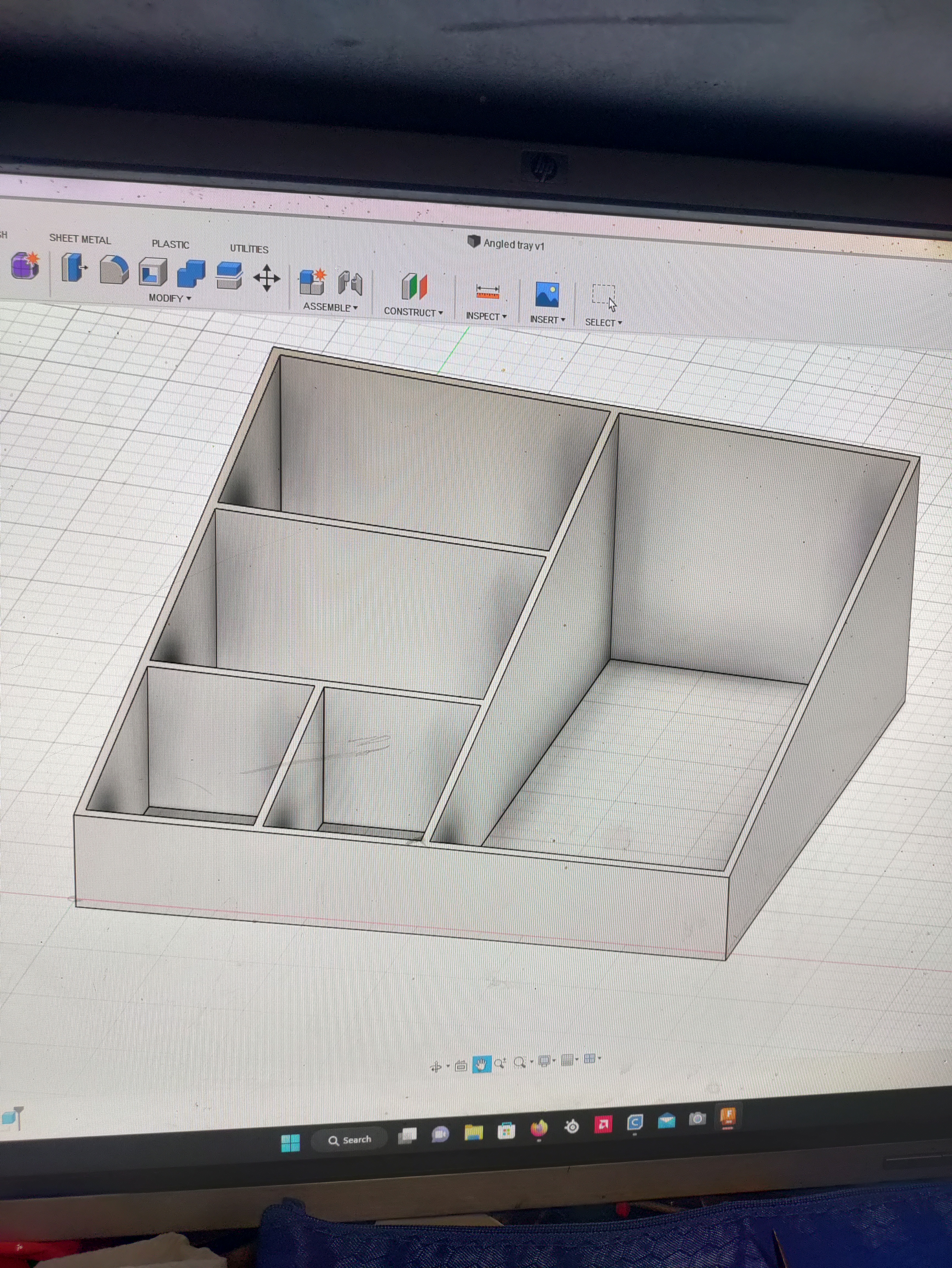The image size is (952, 1268).
Task: Expand the INSERT dropdown
Action: [x=547, y=319]
